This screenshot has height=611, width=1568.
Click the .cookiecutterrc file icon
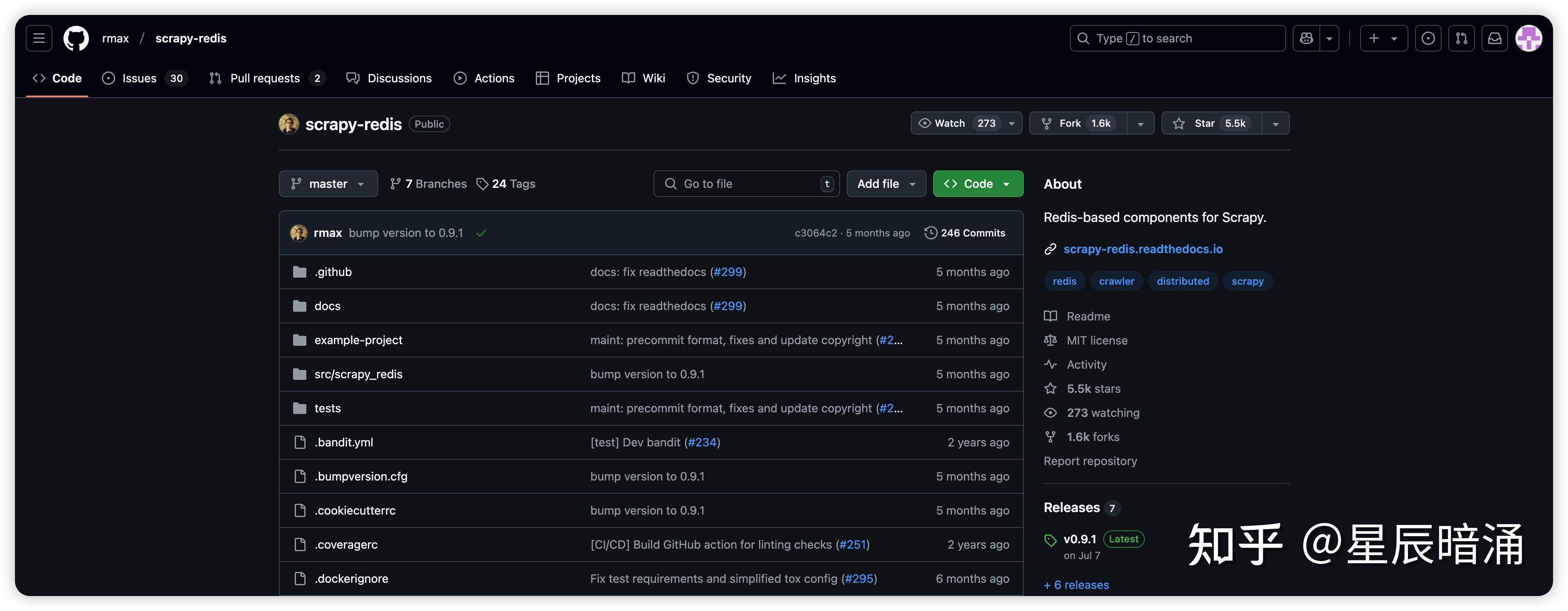299,510
